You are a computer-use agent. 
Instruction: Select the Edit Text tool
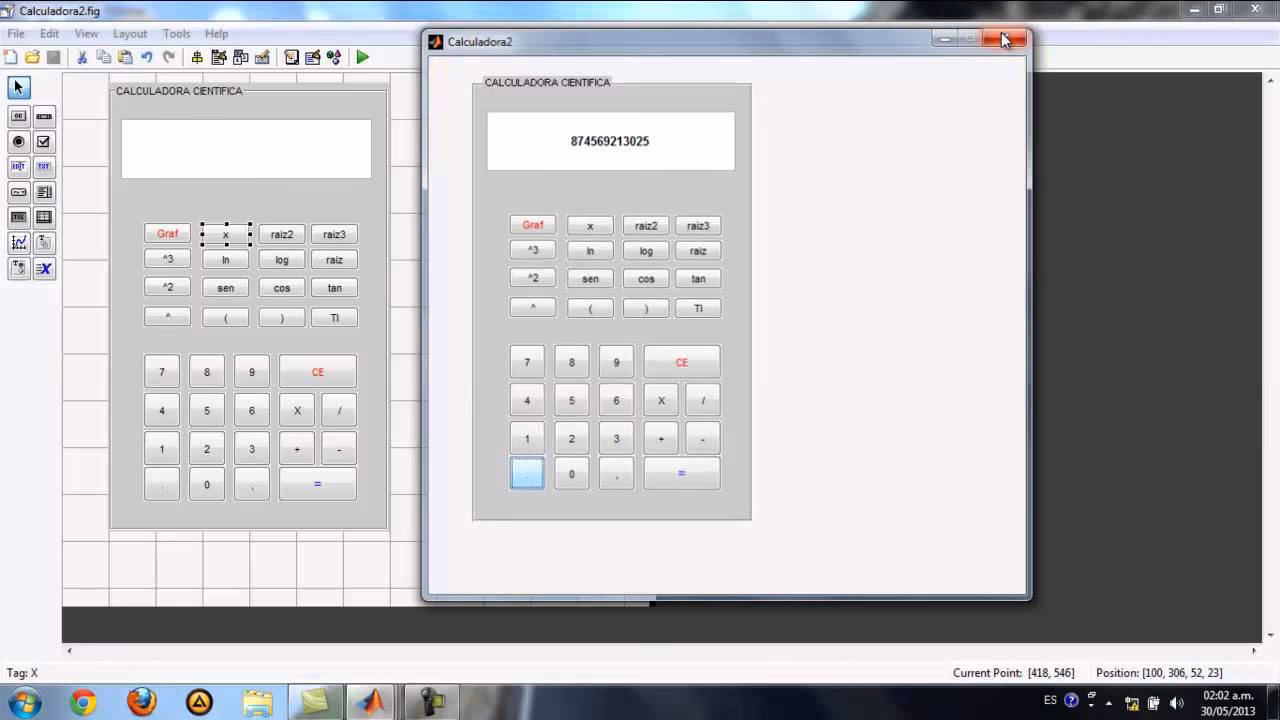[17, 166]
